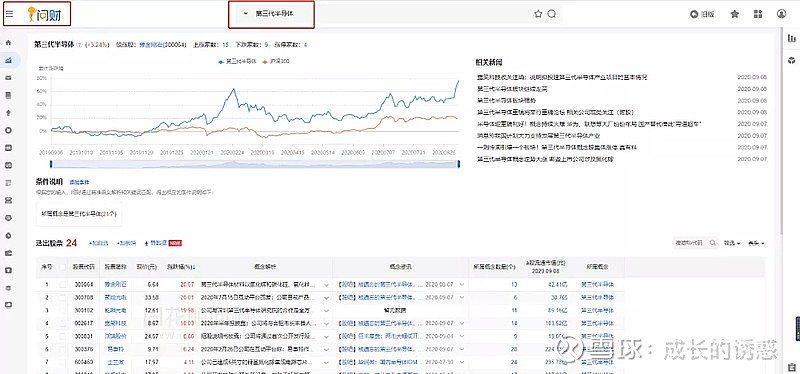Click the 股票简称 column header

coord(115,267)
